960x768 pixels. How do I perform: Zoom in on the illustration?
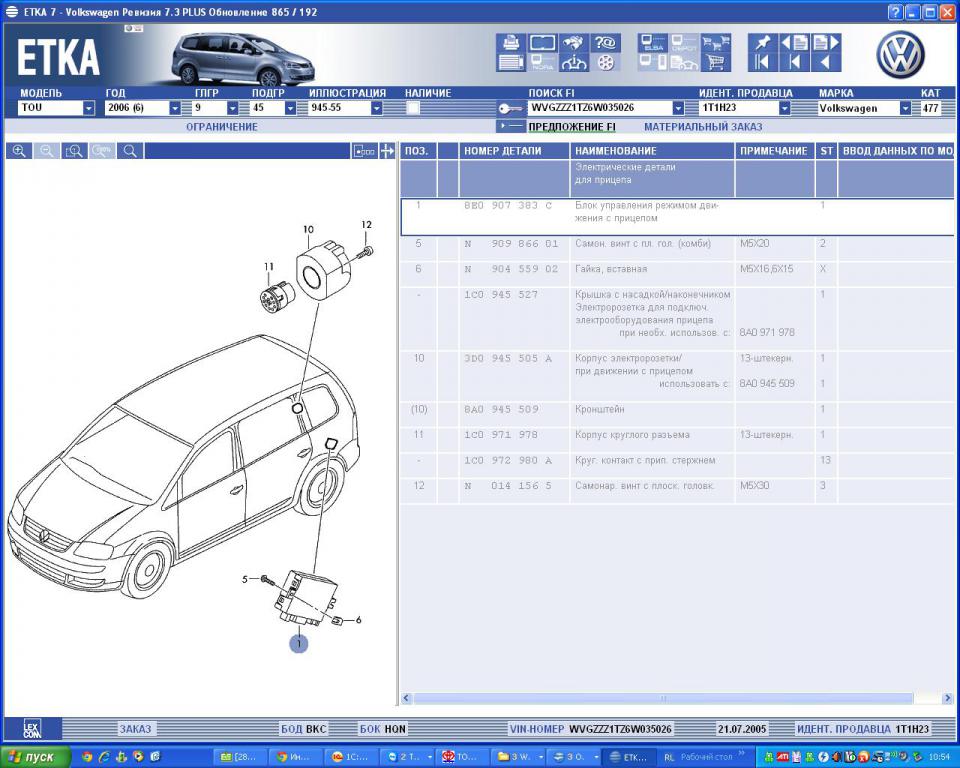pos(19,151)
